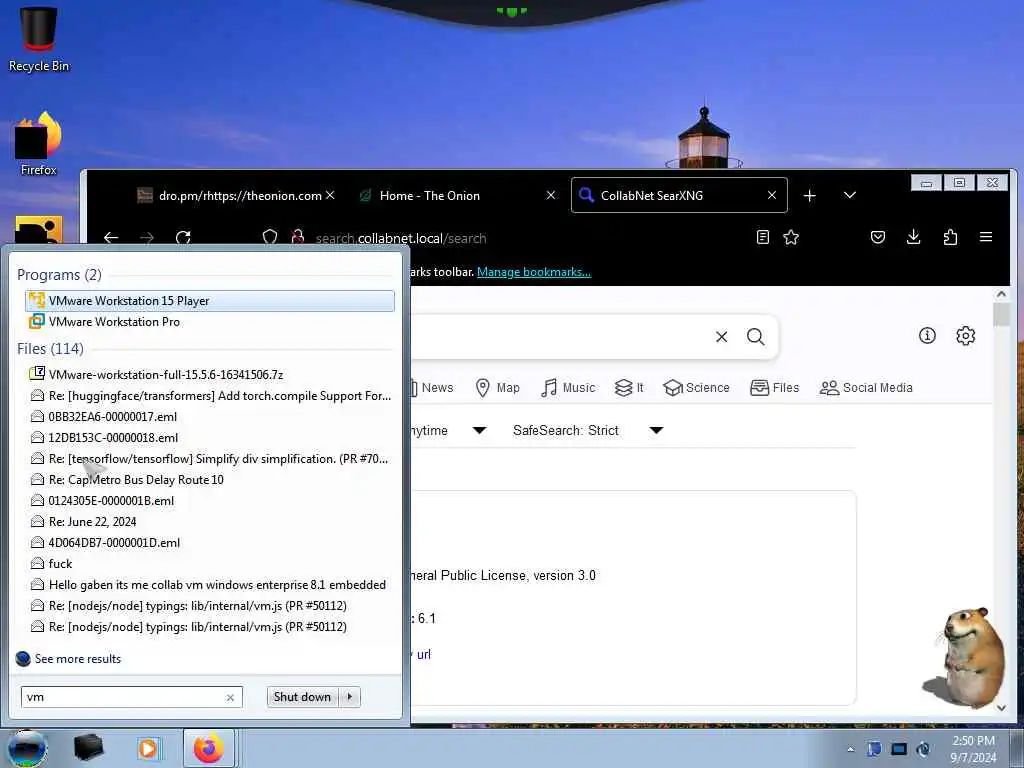Launch VMware Workstation 15 Player
The height and width of the screenshot is (768, 1024).
(x=210, y=300)
